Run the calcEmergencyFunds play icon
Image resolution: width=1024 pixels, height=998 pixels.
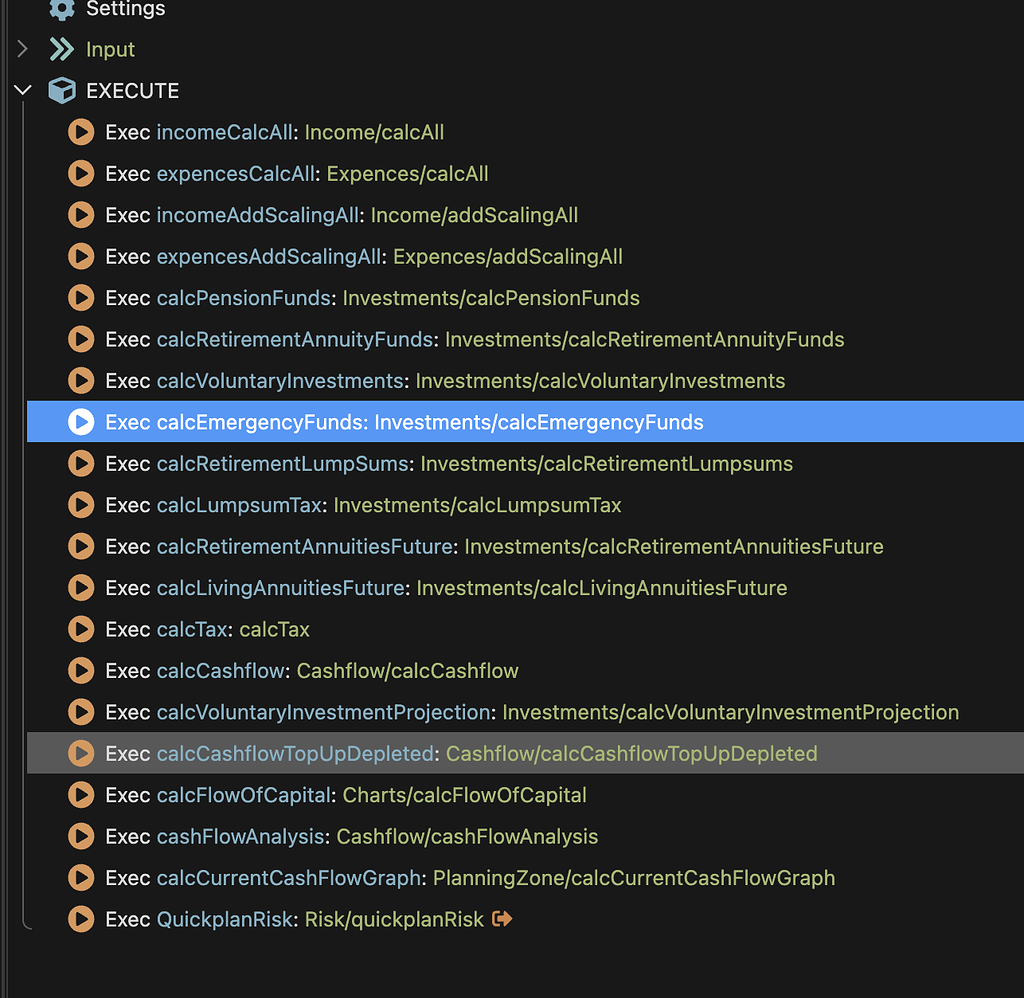81,421
